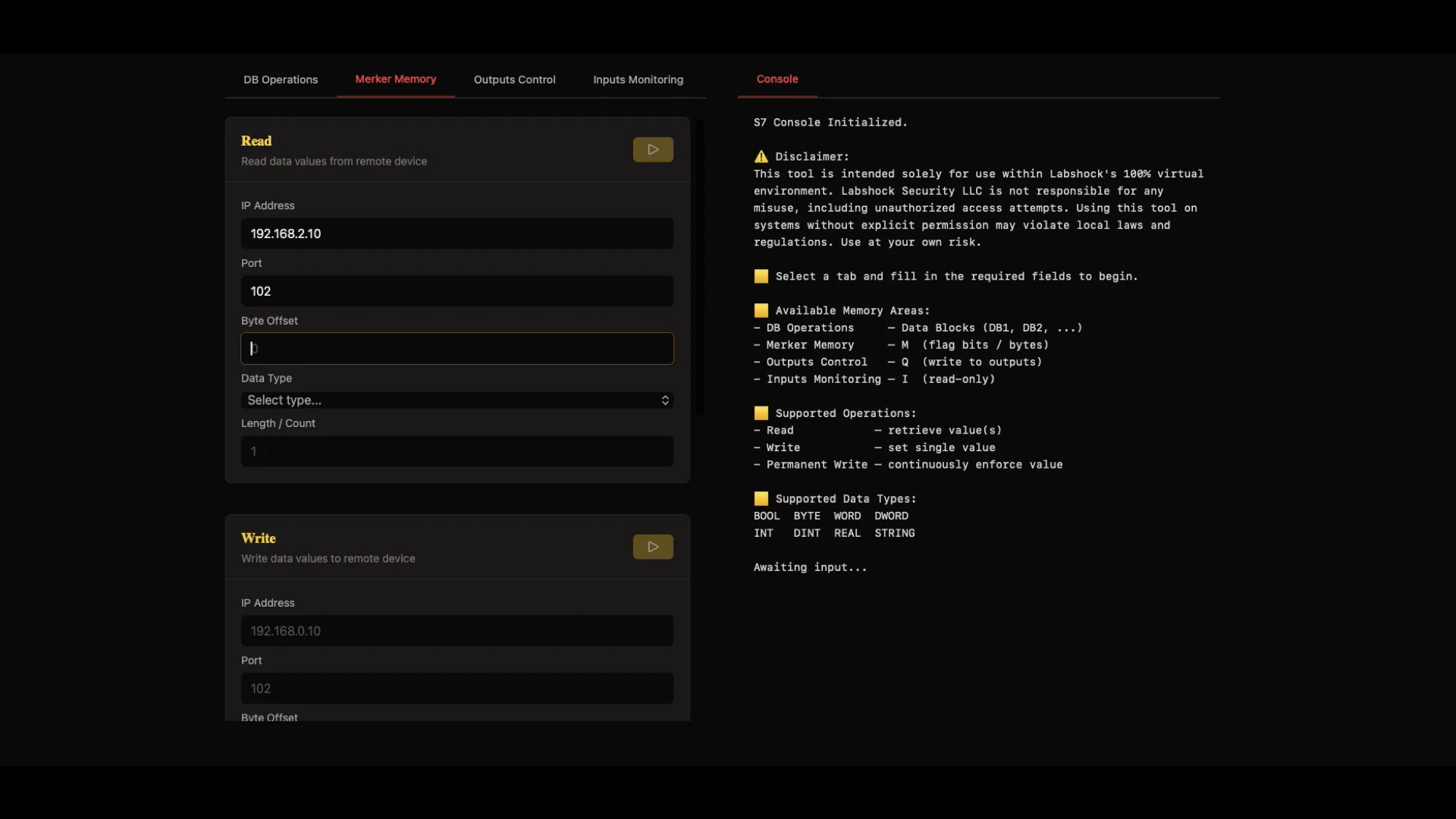Click 'S7 Console Initialized.' text
The height and width of the screenshot is (819, 1456).
[830, 122]
